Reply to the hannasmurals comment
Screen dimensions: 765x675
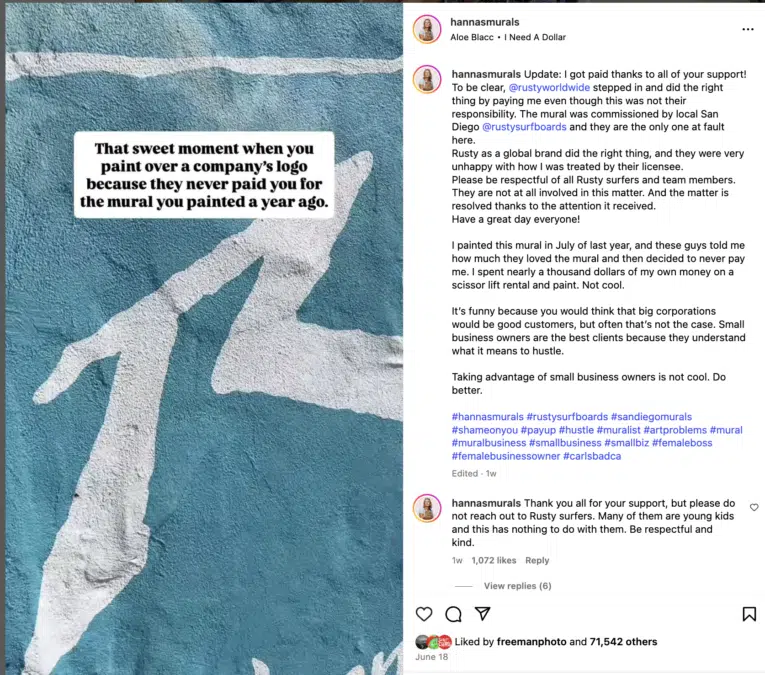[x=537, y=560]
